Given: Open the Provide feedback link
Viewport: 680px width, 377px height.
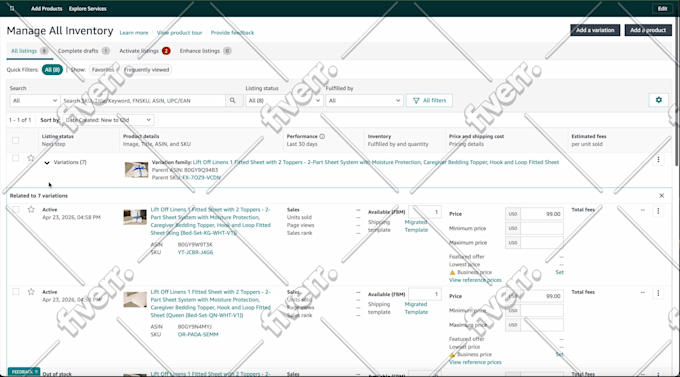Looking at the screenshot, I should coord(232,33).
